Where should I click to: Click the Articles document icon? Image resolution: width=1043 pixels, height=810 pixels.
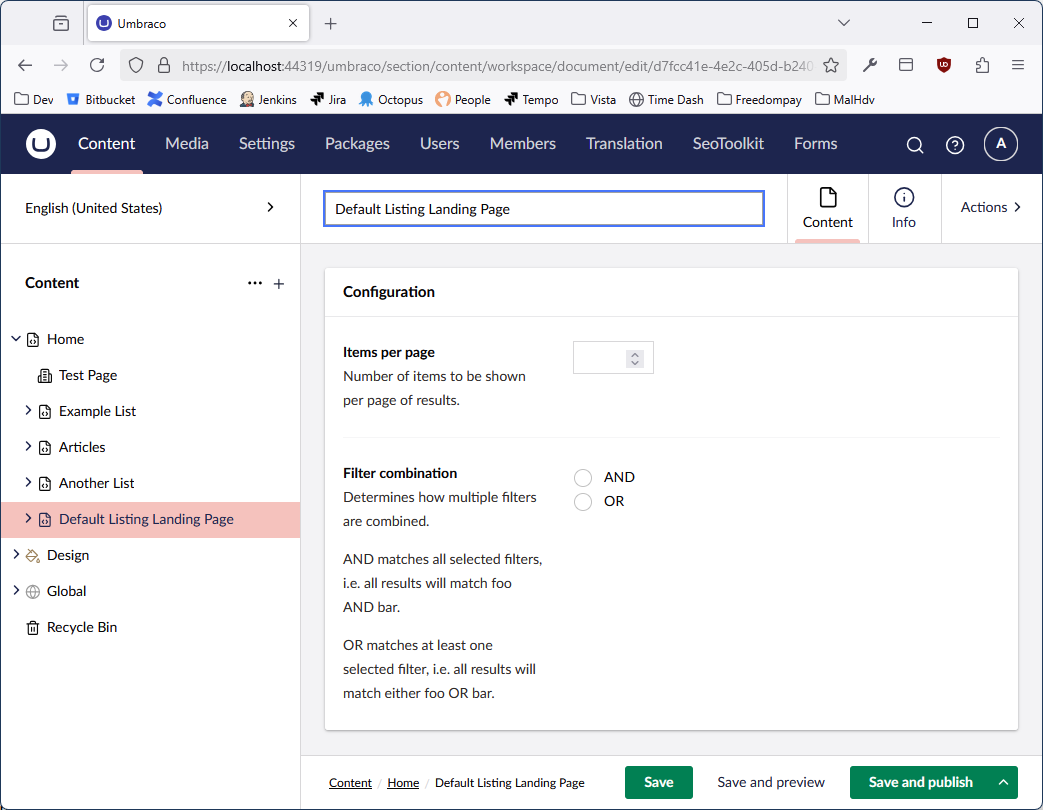tap(45, 448)
